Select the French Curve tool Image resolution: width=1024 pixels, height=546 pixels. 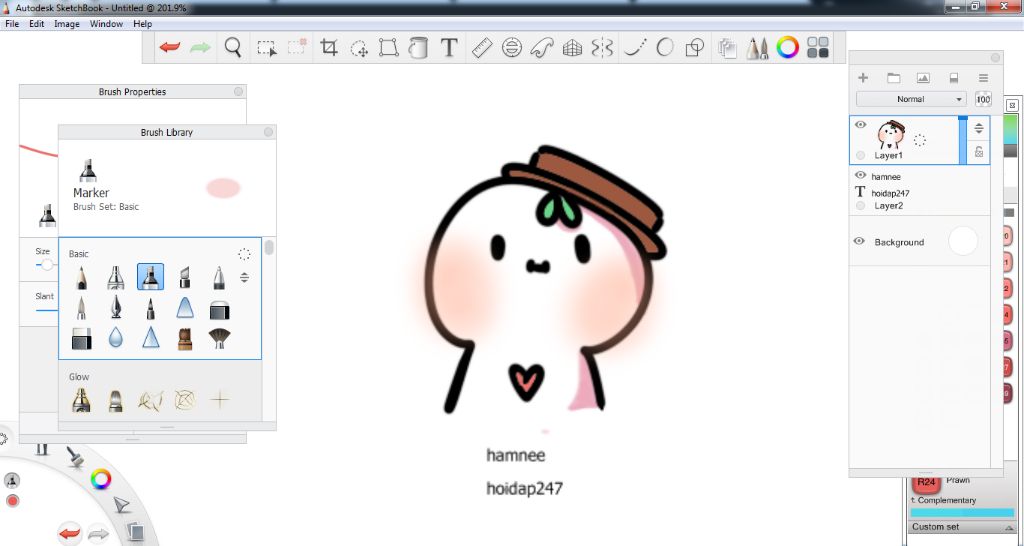pos(542,48)
